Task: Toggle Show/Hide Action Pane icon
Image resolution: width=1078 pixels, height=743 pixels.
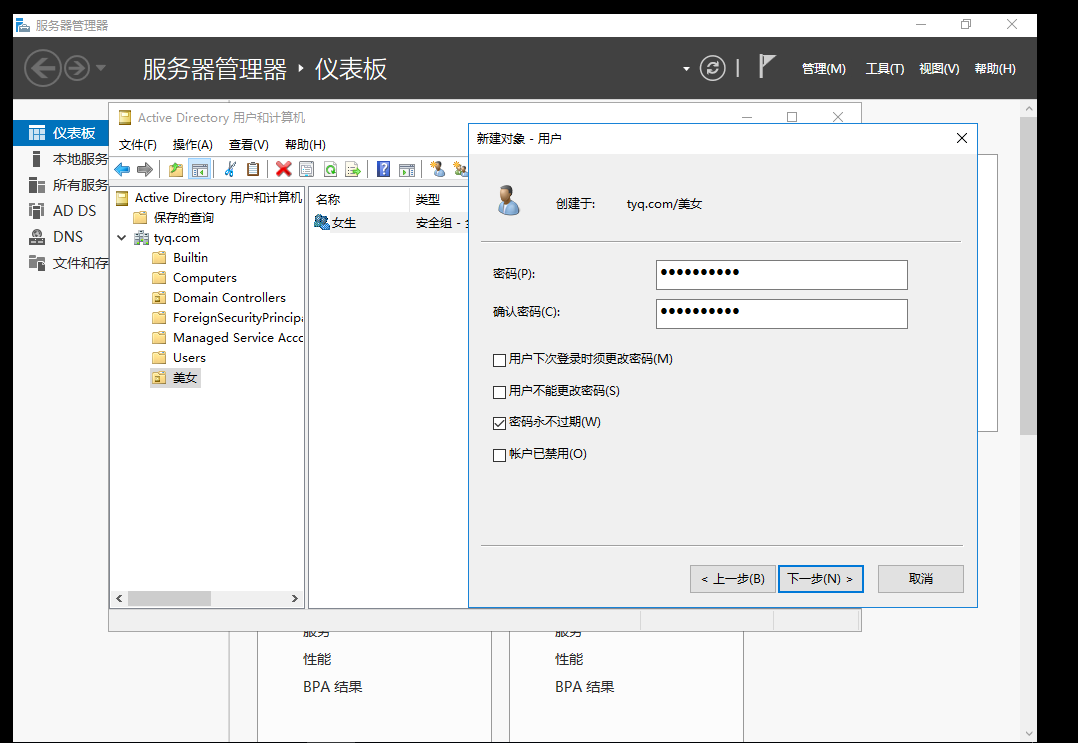Action: pos(407,169)
